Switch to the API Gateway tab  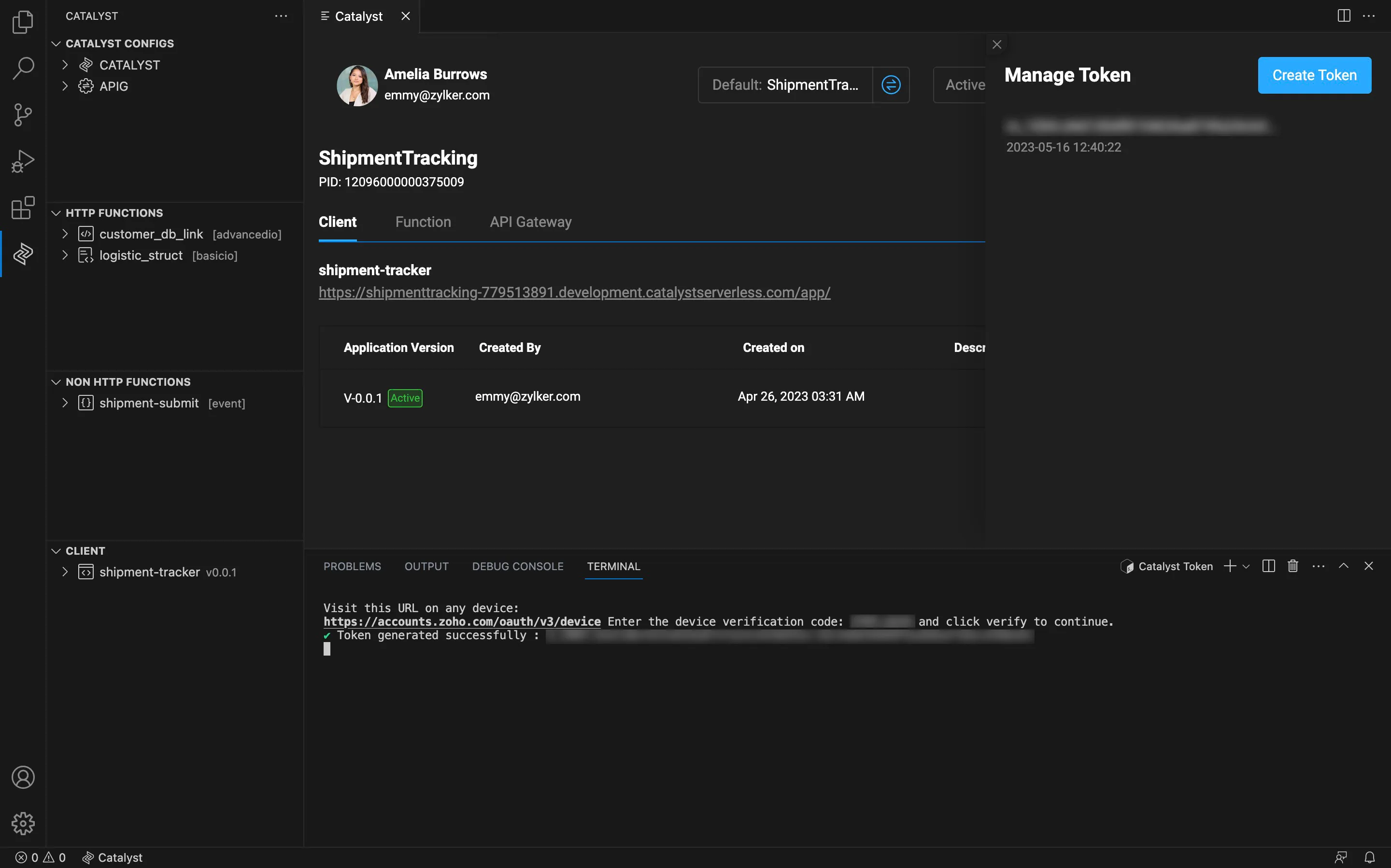(x=531, y=222)
